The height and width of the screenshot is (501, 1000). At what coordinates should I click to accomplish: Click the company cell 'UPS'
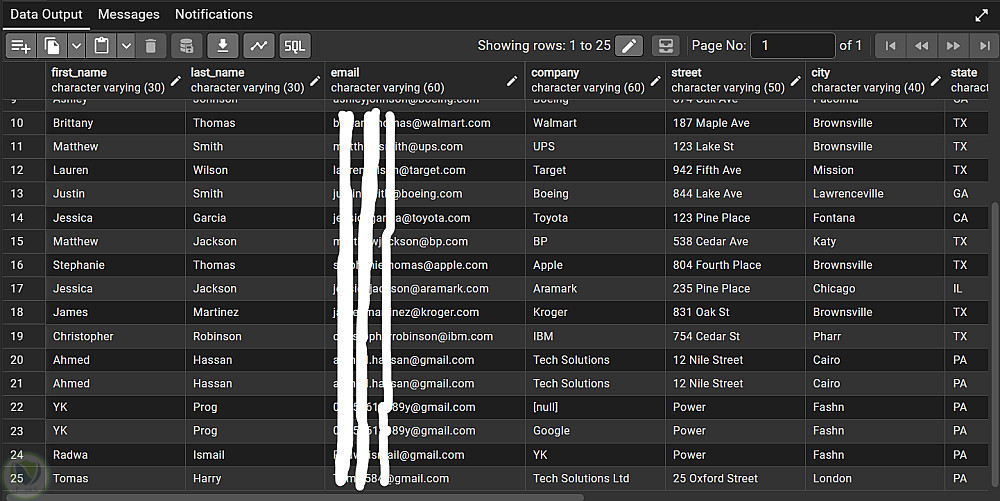pyautogui.click(x=595, y=147)
